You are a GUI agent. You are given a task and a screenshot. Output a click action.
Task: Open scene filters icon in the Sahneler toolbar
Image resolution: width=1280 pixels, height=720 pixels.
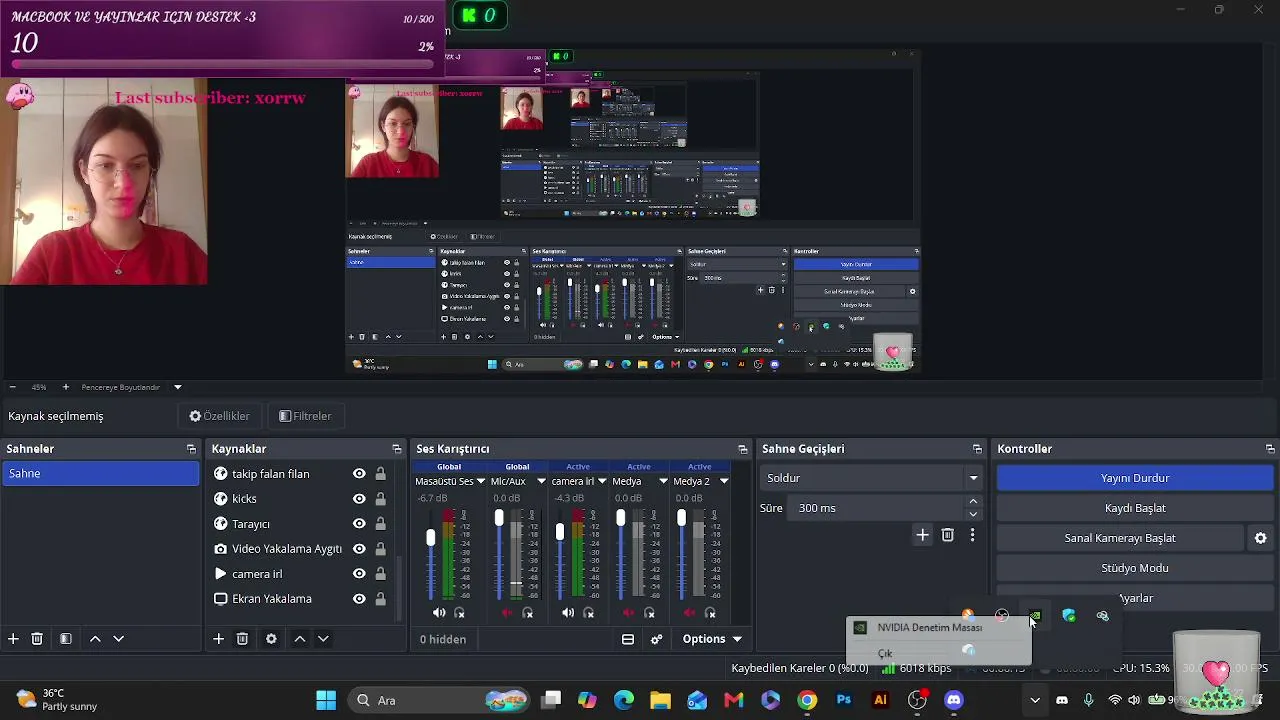tap(65, 639)
